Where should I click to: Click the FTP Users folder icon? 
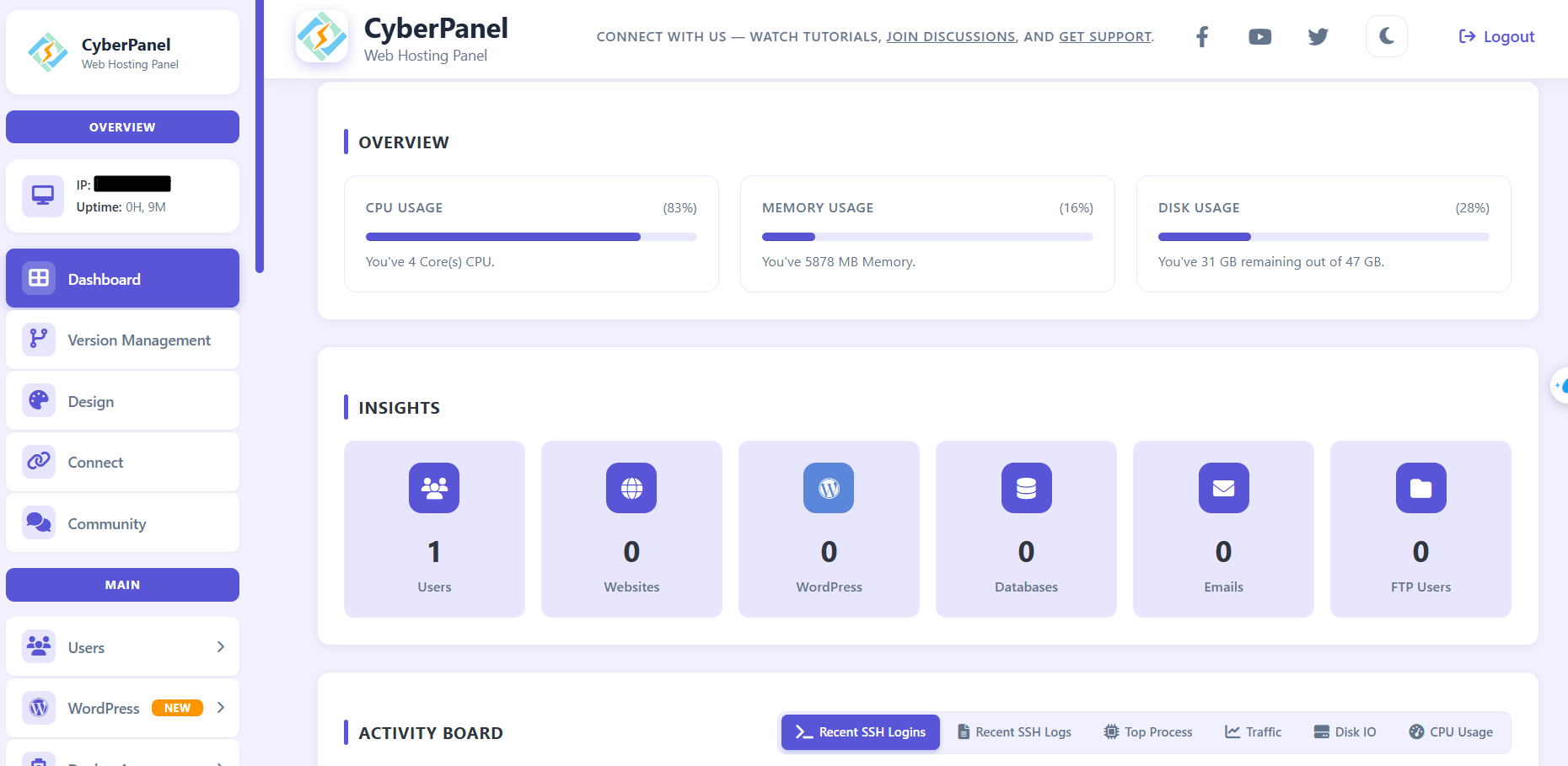(x=1420, y=488)
